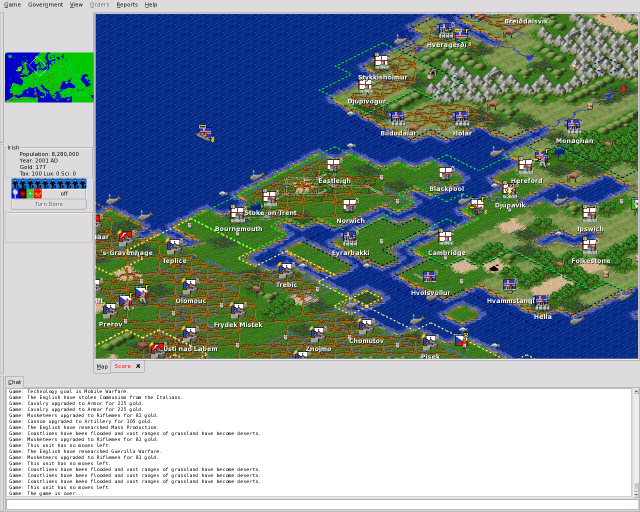Open the city of Eastleigh
The image size is (640, 512).
click(x=333, y=165)
